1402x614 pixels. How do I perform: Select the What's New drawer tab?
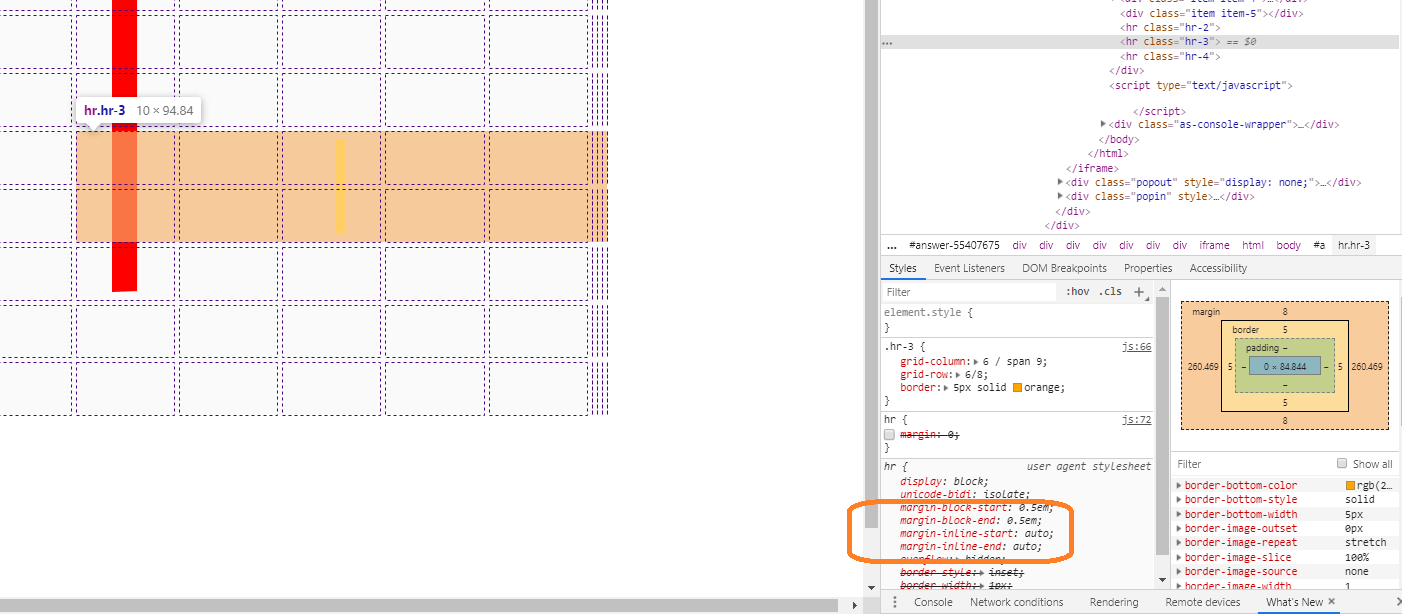point(1294,602)
